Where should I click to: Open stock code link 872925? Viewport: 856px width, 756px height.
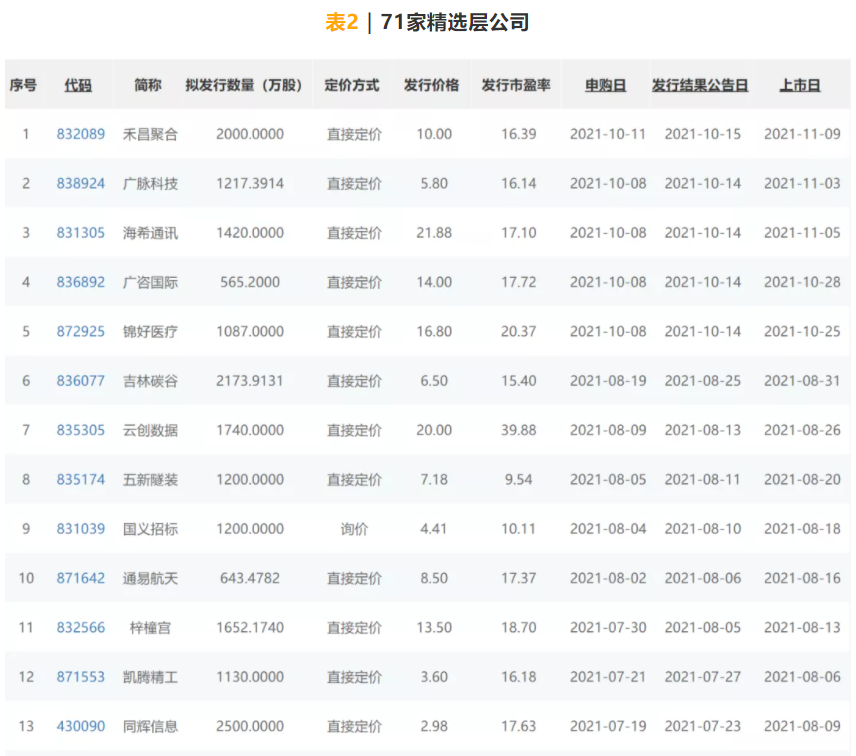coord(81,331)
